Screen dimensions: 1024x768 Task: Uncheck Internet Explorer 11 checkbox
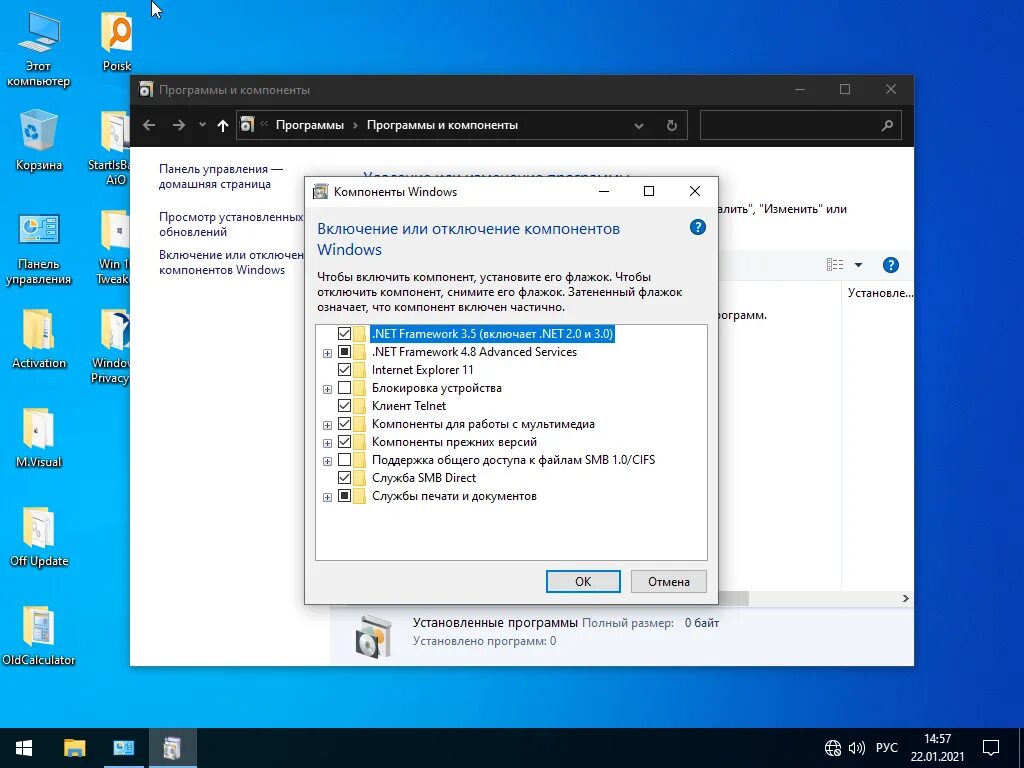(x=344, y=370)
